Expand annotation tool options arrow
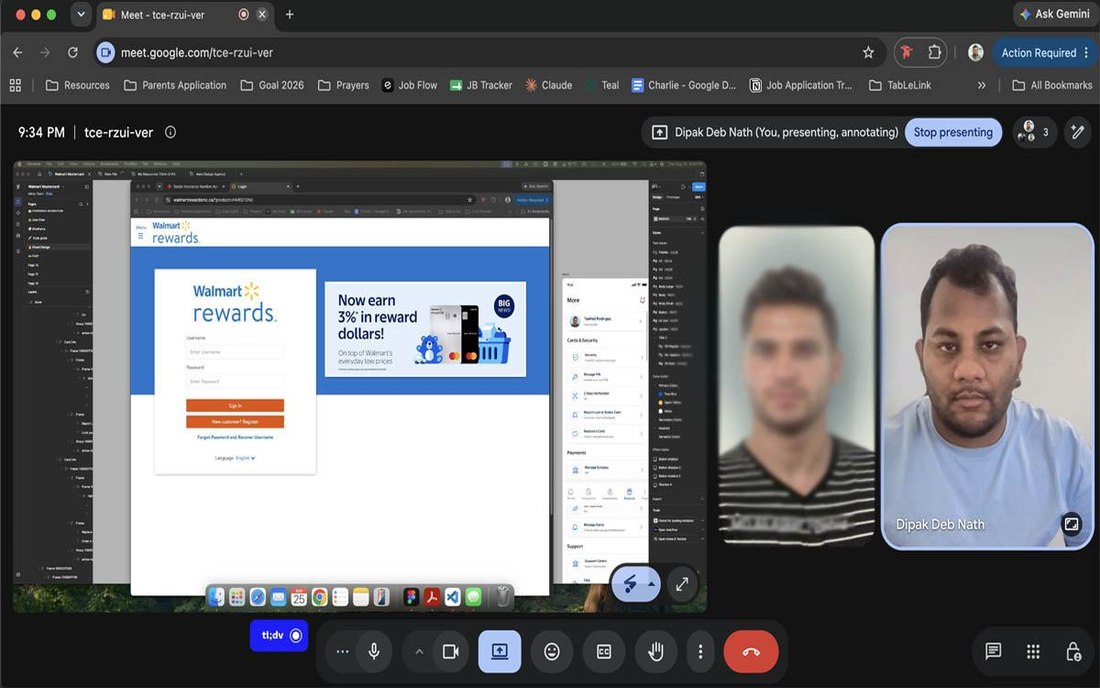This screenshot has height=688, width=1100. [652, 584]
